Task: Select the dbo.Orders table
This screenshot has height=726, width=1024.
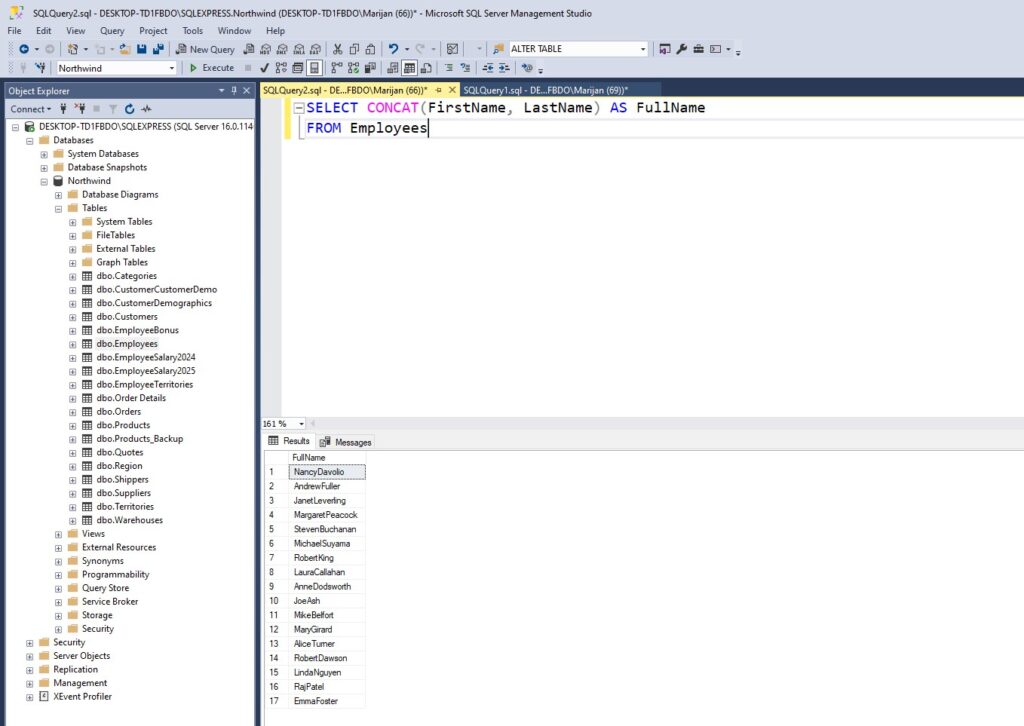Action: [118, 411]
